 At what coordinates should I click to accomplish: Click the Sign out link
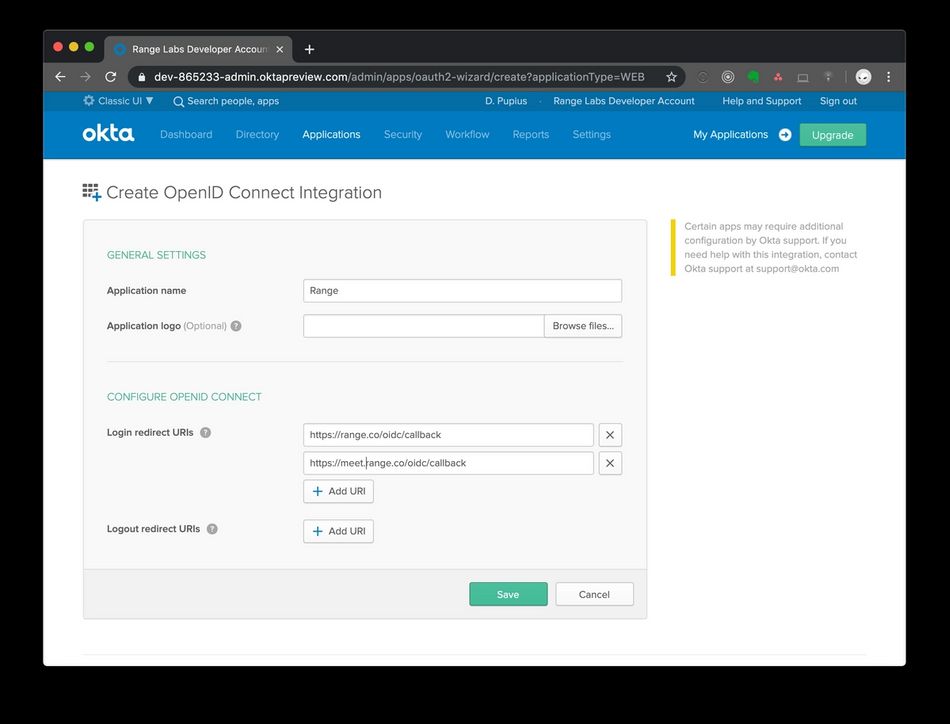coord(838,101)
